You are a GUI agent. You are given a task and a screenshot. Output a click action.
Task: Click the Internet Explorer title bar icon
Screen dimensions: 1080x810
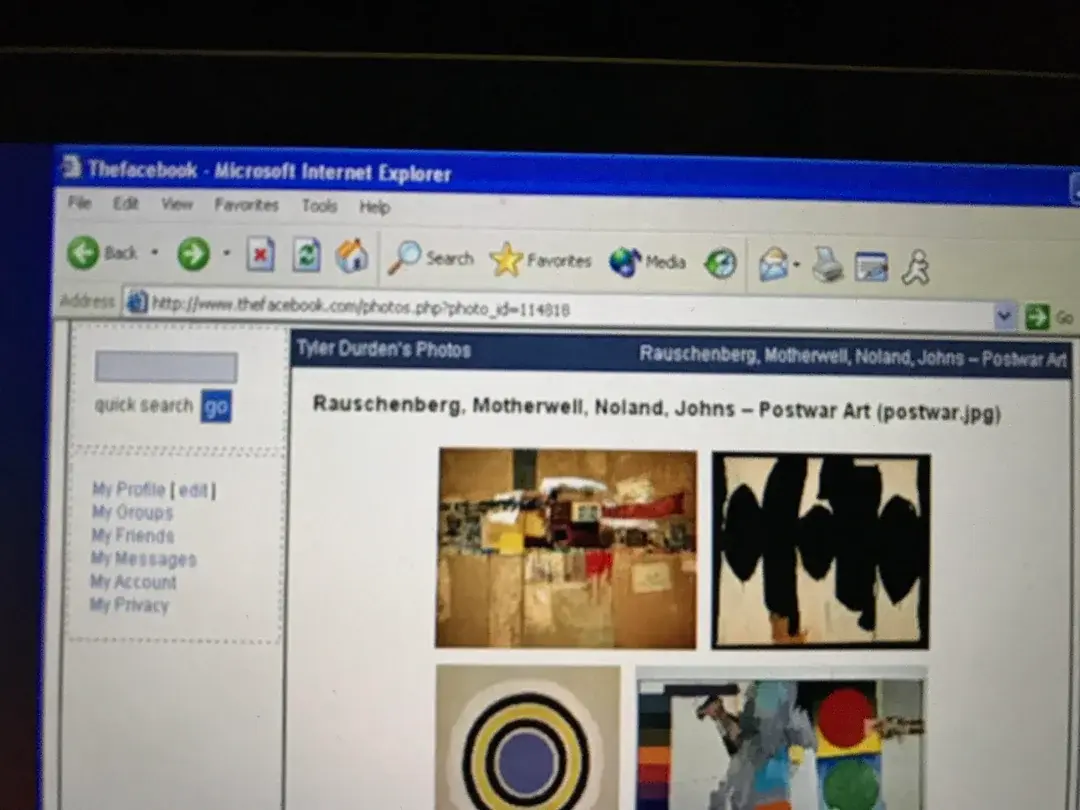(x=71, y=167)
